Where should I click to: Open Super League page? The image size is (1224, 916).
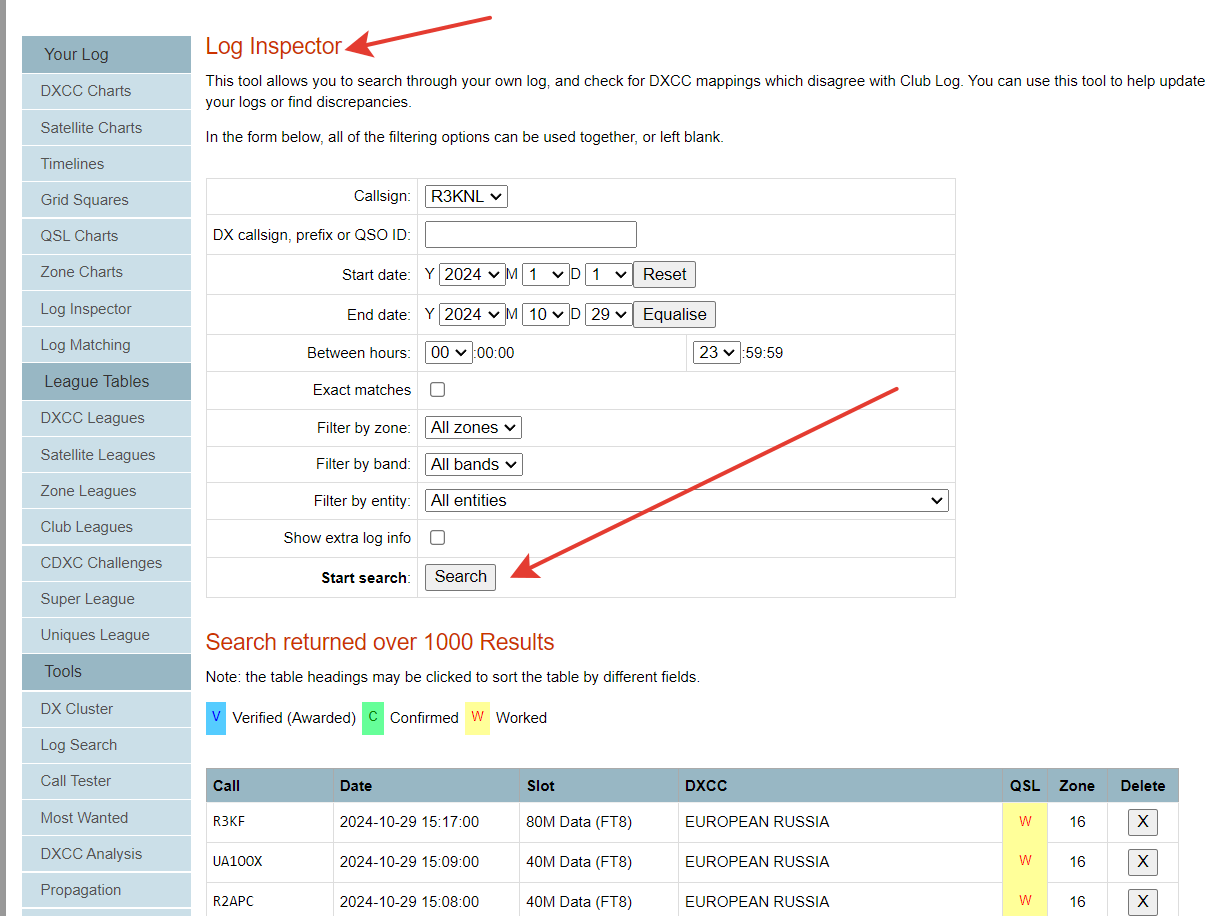pos(106,599)
